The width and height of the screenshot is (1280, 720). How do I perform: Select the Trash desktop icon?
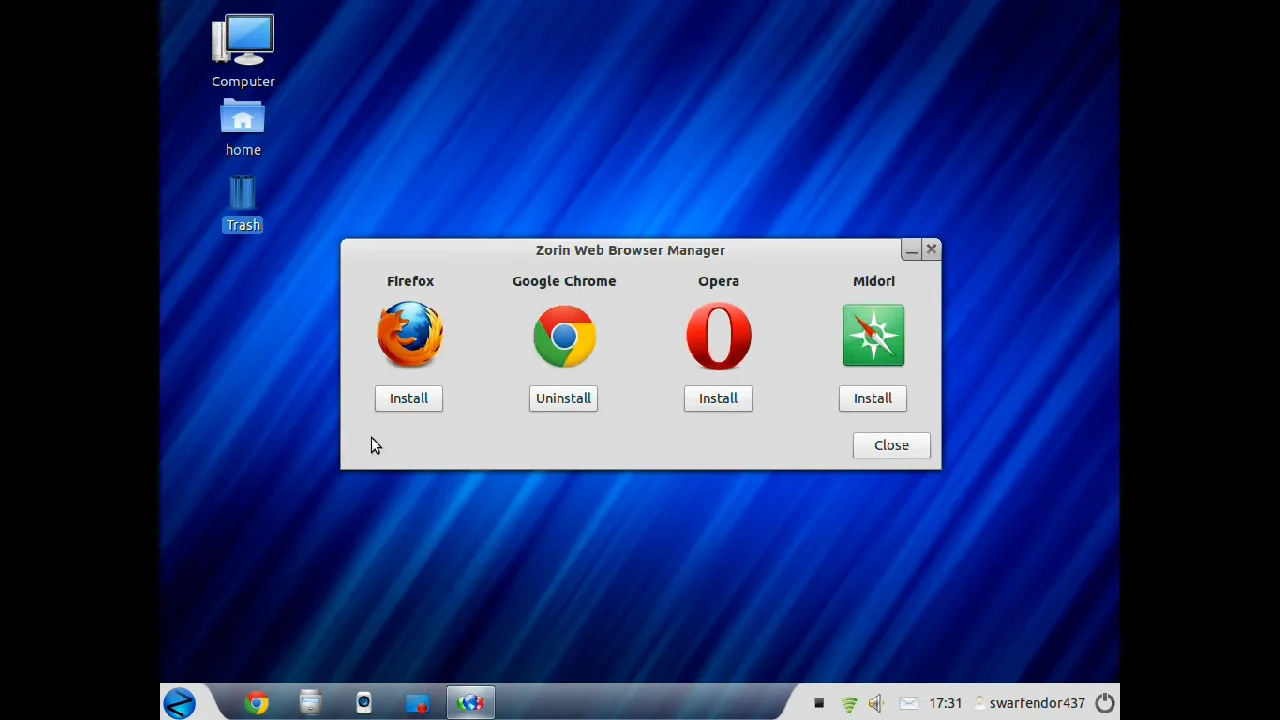pyautogui.click(x=242, y=205)
